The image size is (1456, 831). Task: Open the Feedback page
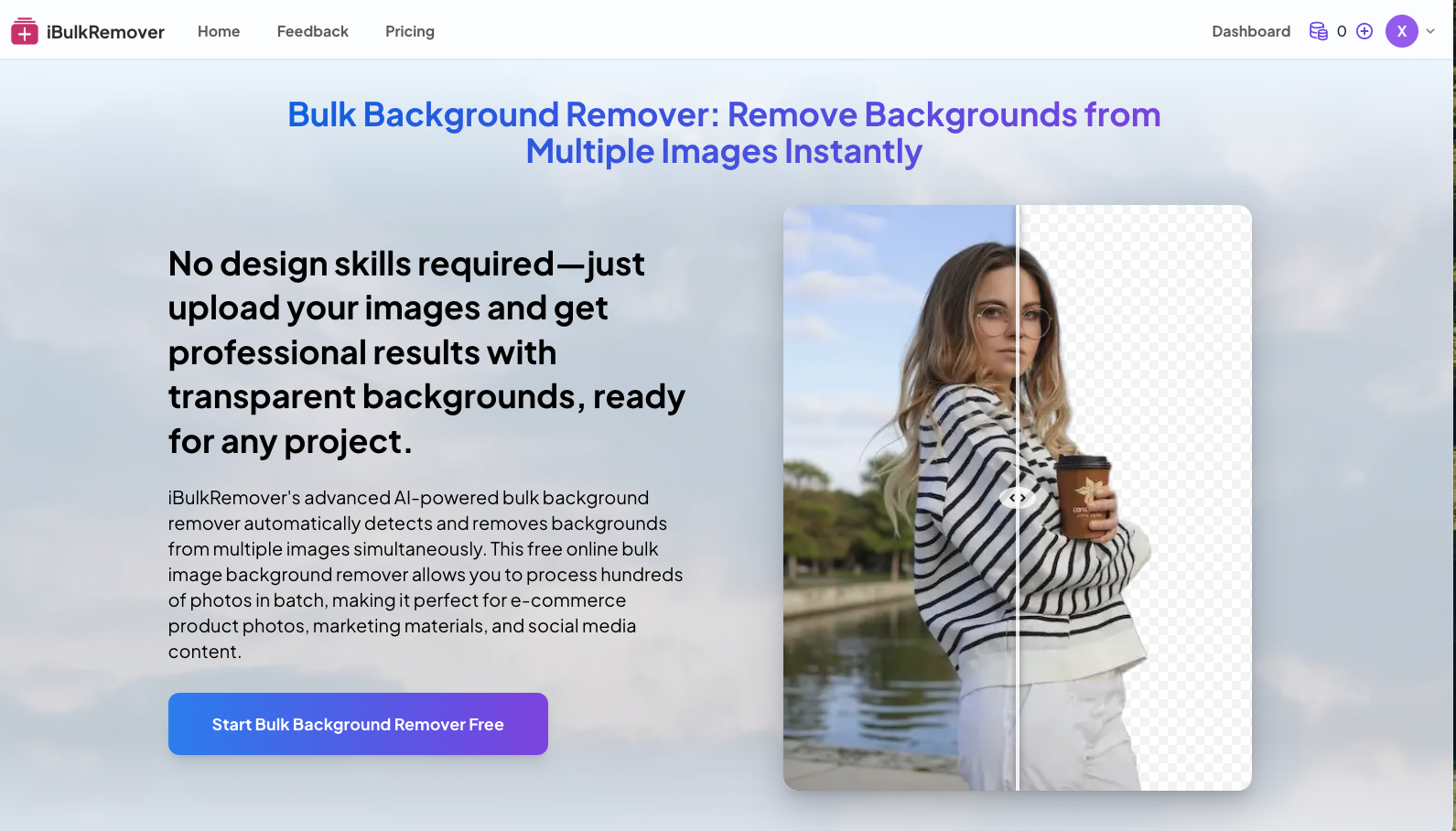[312, 32]
